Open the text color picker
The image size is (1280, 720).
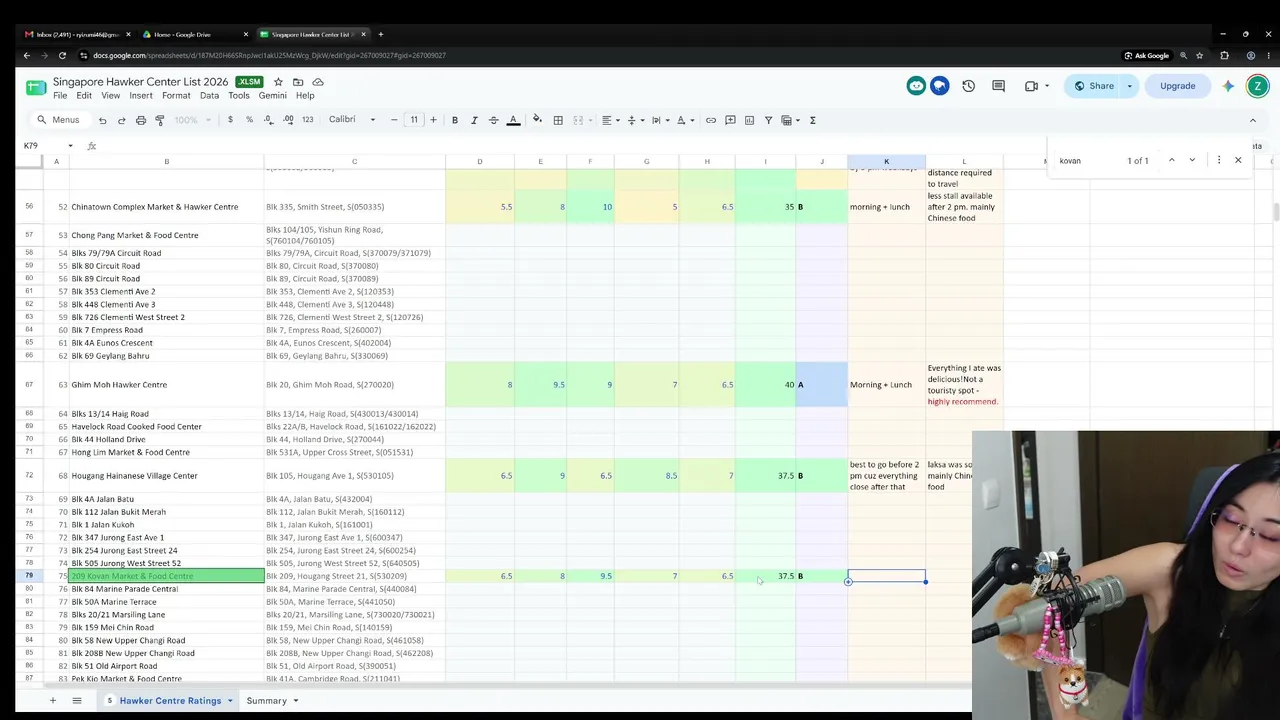(513, 120)
